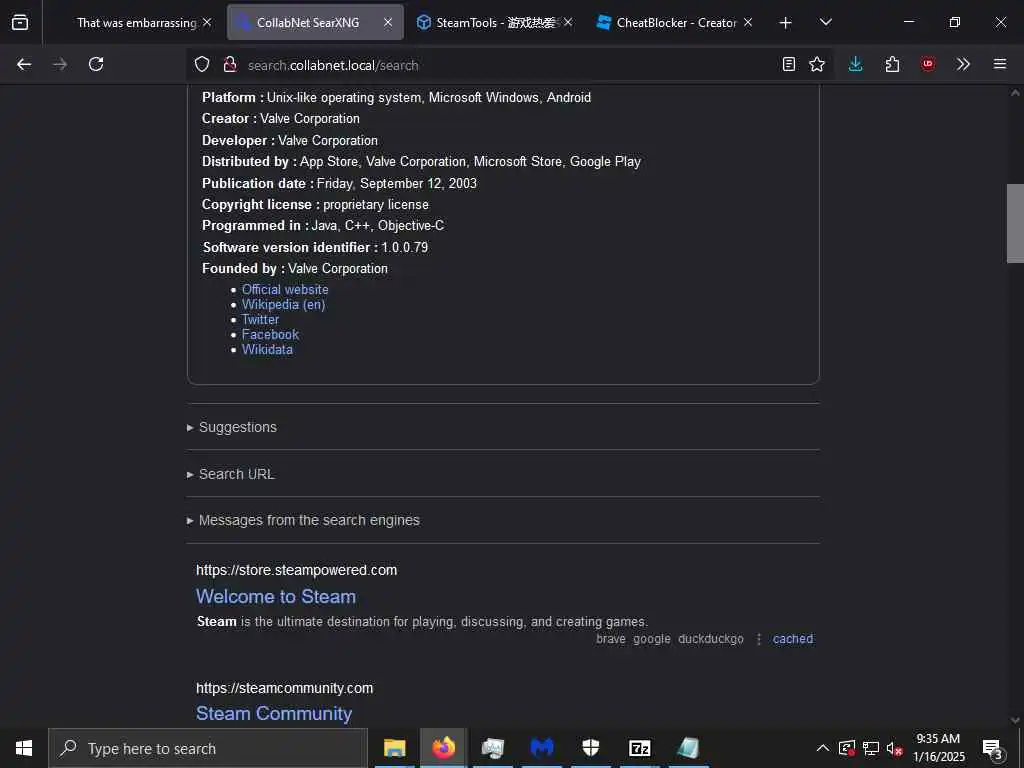Click page scrollbar thumb
The height and width of the screenshot is (768, 1024).
click(1015, 223)
